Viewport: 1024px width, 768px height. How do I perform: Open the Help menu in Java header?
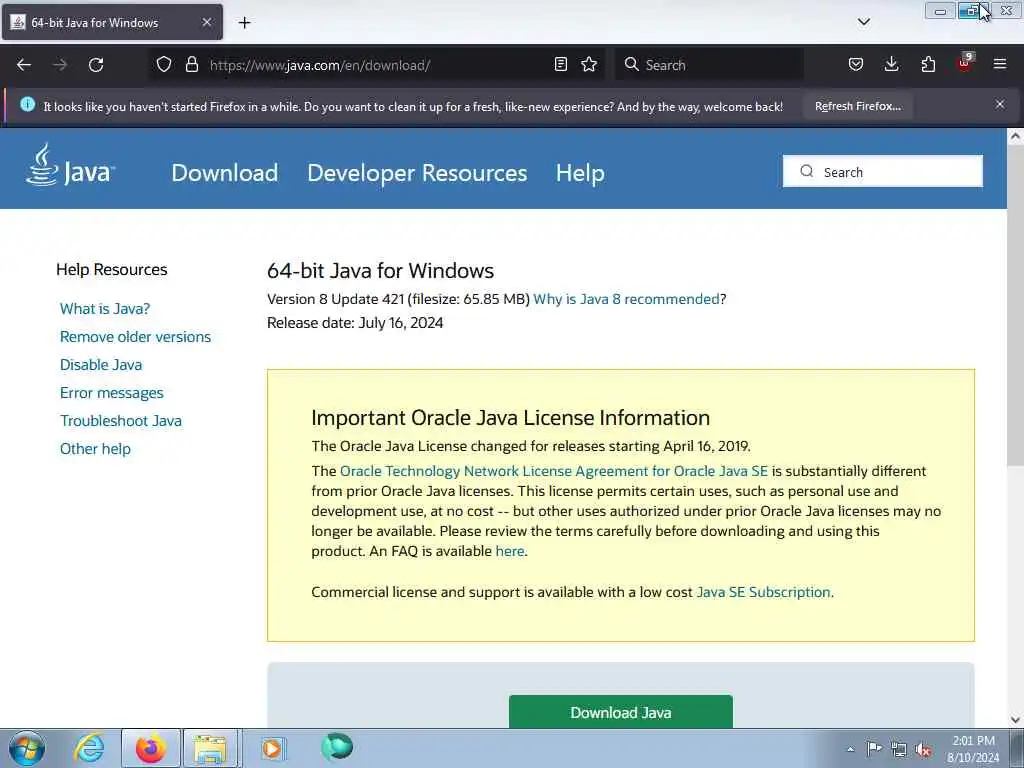point(580,173)
